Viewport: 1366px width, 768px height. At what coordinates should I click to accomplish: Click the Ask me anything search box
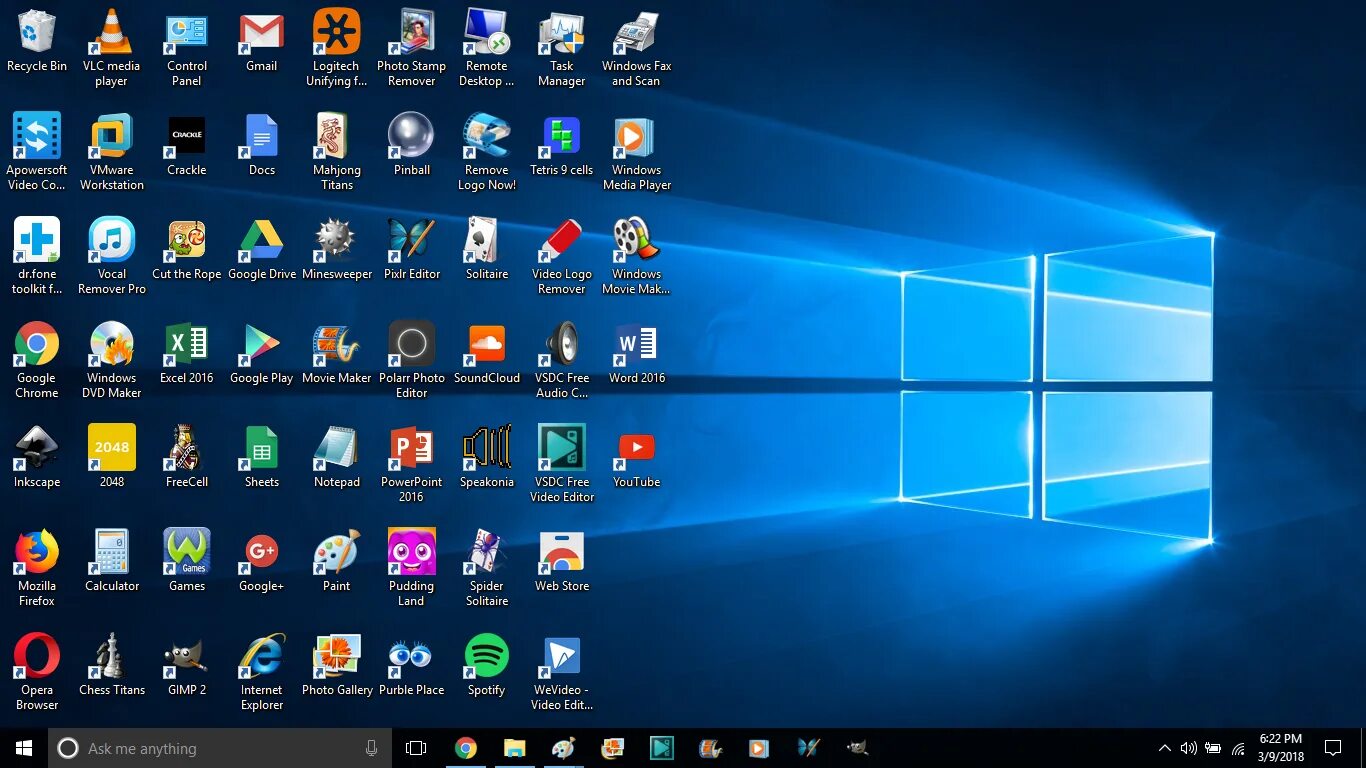tap(220, 748)
